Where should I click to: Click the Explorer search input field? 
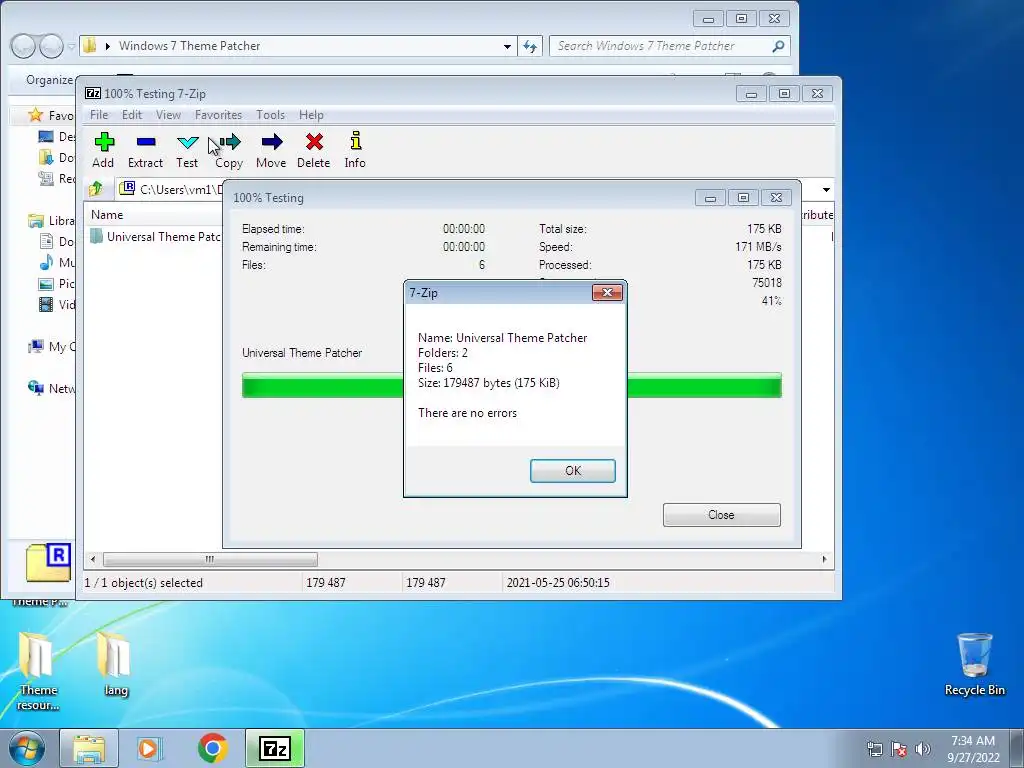pos(661,46)
